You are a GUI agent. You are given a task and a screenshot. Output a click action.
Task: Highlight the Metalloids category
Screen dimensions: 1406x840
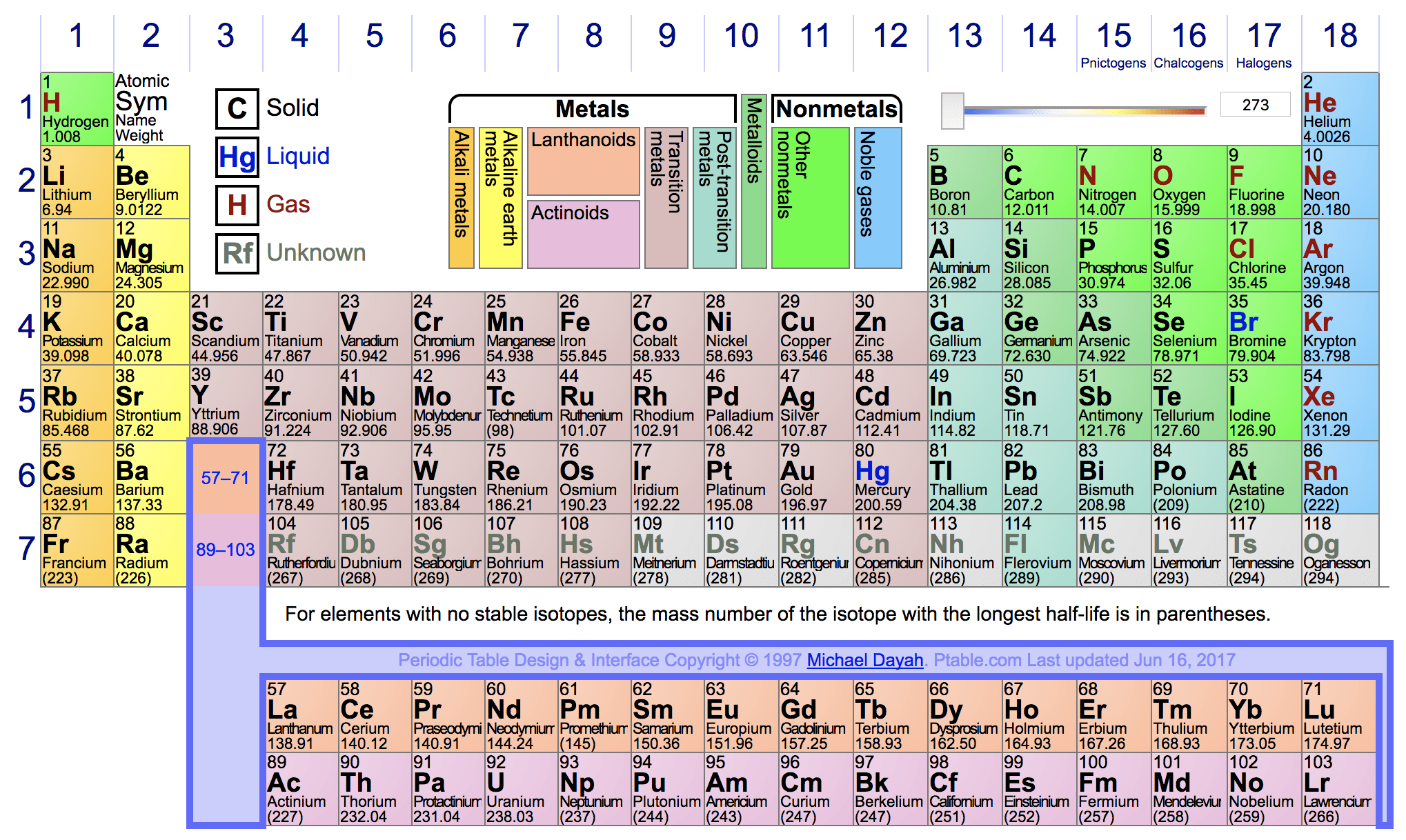point(753,198)
